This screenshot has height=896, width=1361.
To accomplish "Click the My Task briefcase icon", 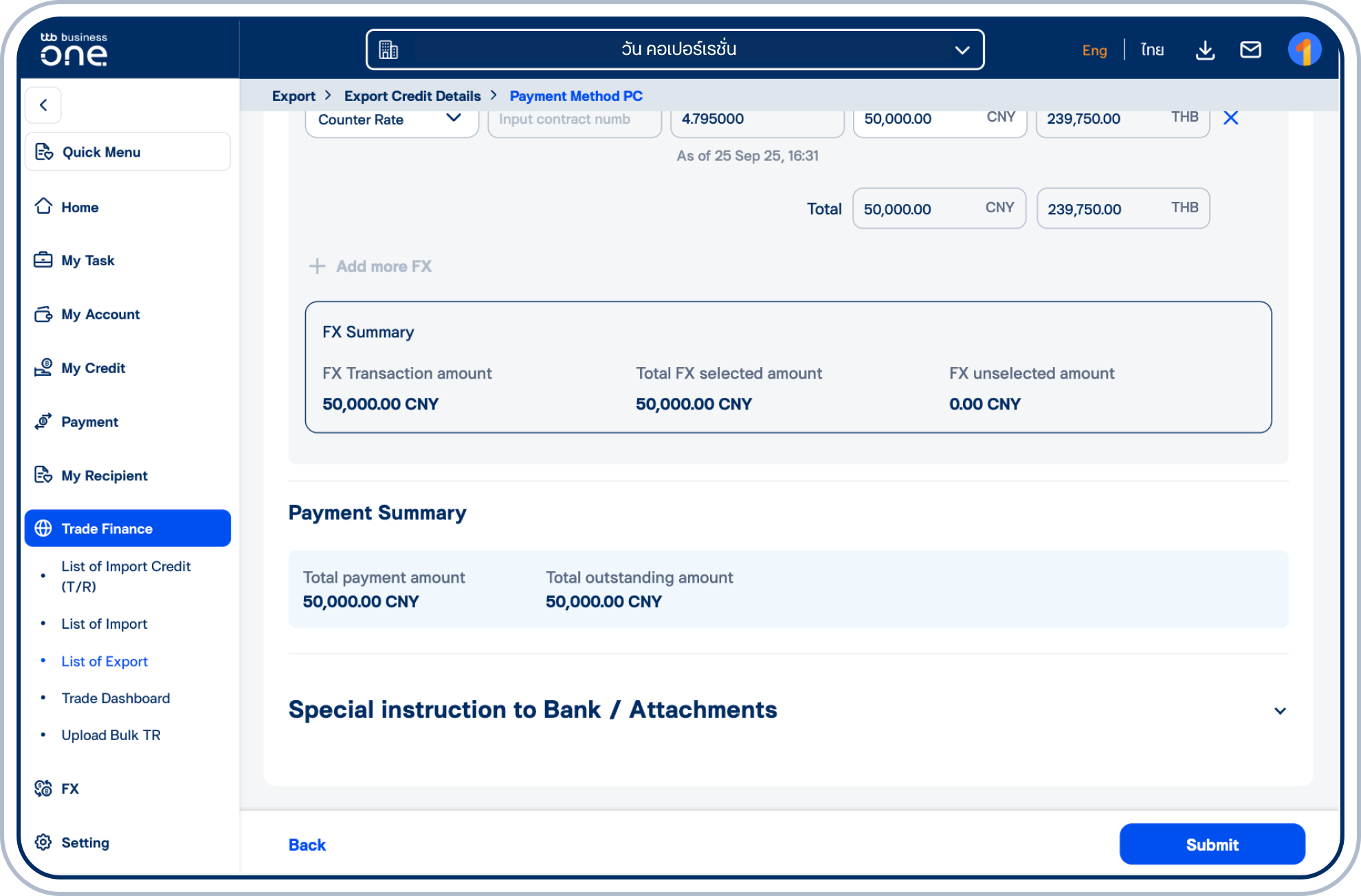I will click(43, 260).
